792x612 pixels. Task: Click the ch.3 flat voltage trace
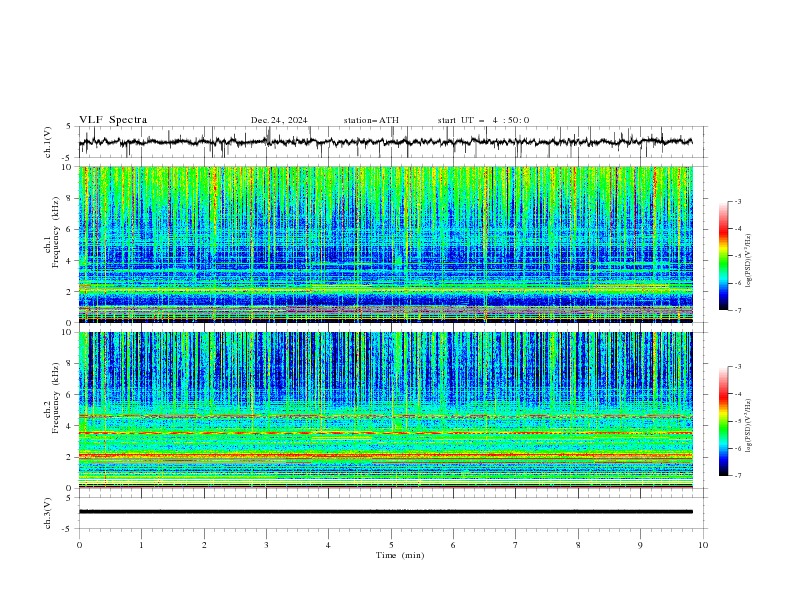tap(385, 512)
